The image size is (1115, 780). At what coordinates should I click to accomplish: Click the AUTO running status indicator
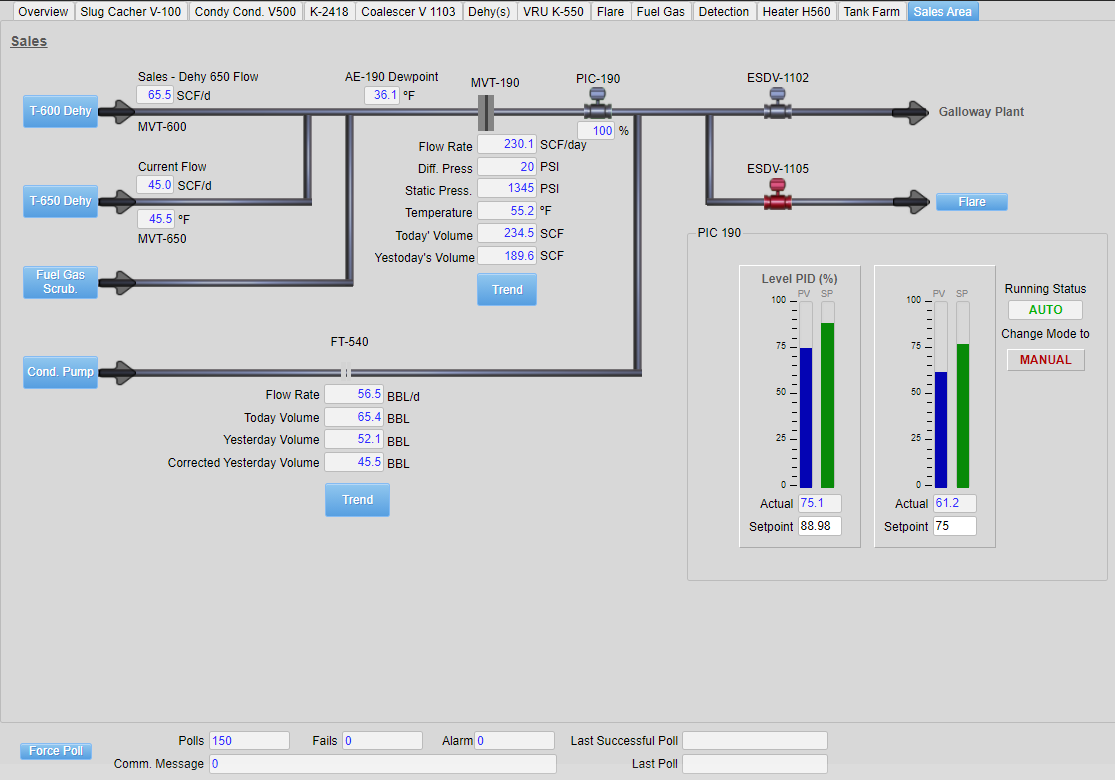pyautogui.click(x=1045, y=310)
